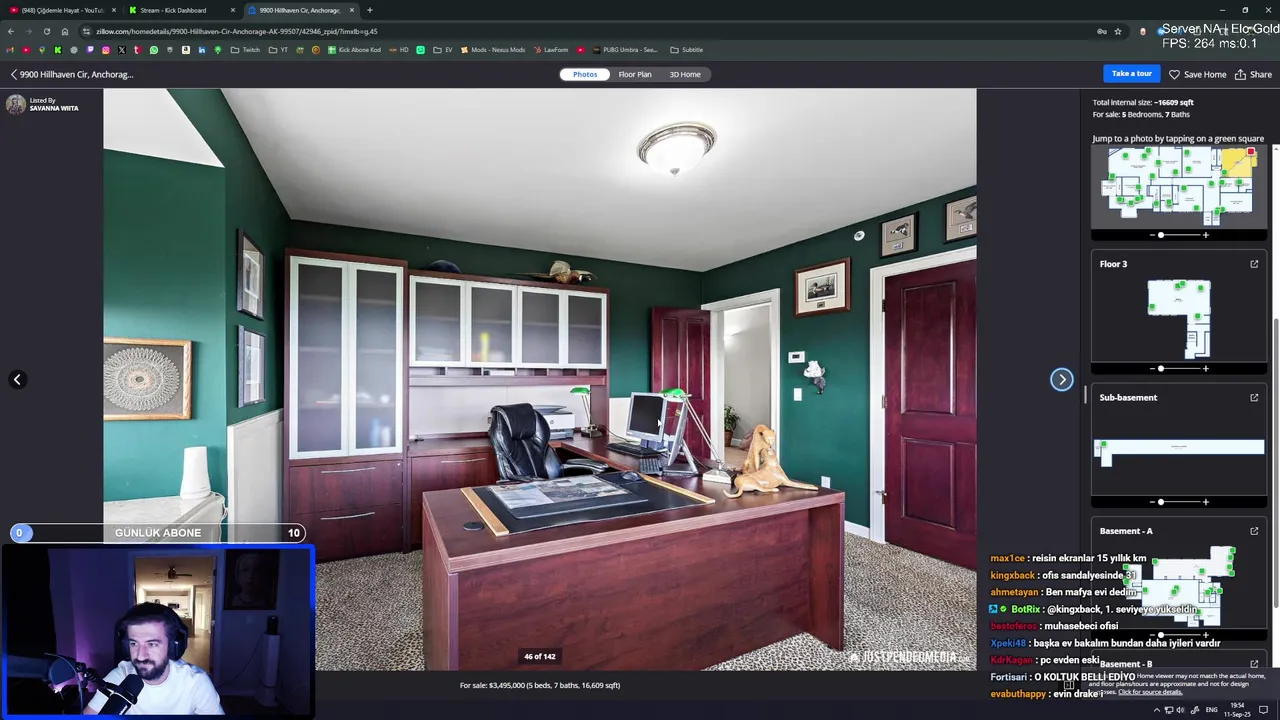Select the 9900 Hillhaven Cir browser tab
This screenshot has height=720, width=1280.
click(x=300, y=10)
